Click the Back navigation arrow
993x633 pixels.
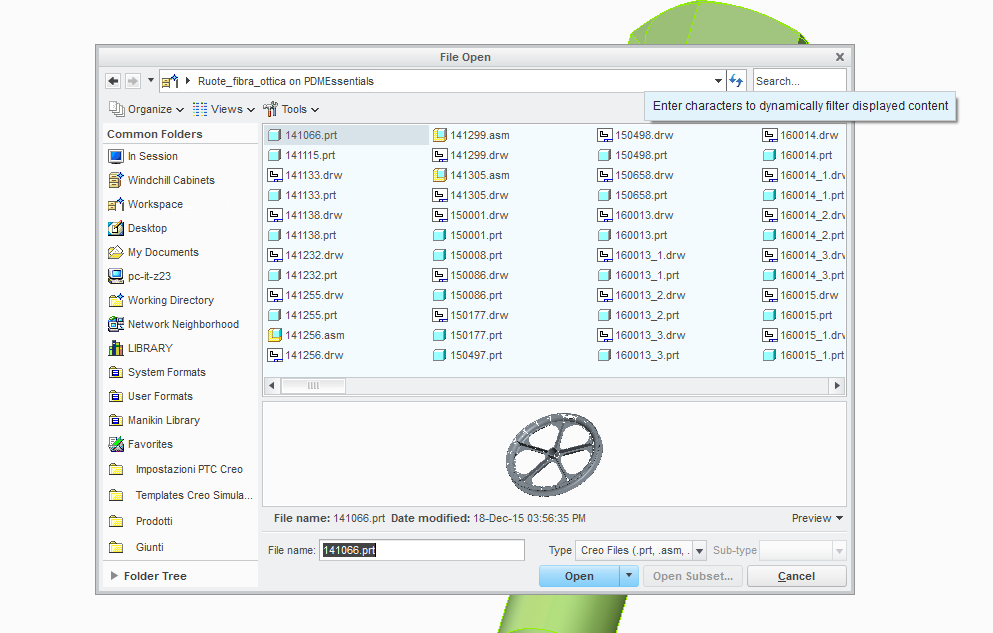pyautogui.click(x=113, y=81)
